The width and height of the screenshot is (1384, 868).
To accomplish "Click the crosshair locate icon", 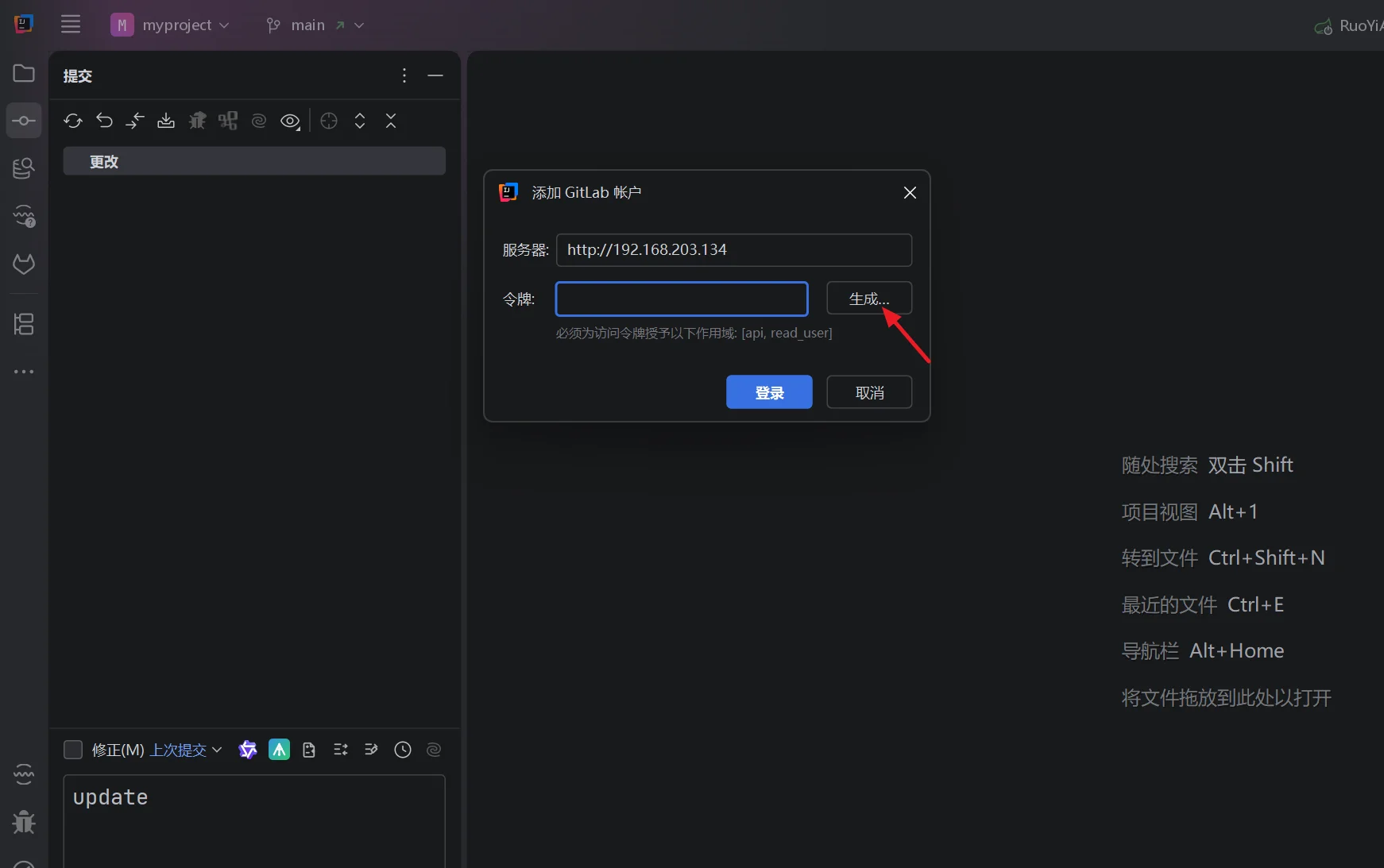I will 329,121.
